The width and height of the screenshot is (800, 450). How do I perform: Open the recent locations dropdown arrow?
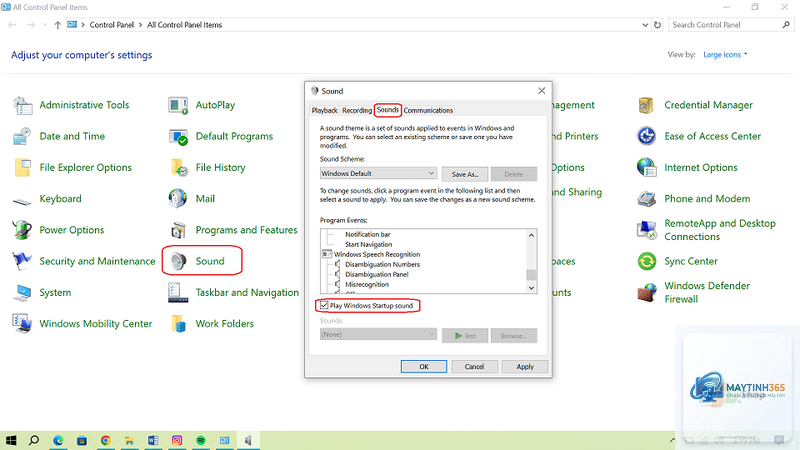[45, 24]
